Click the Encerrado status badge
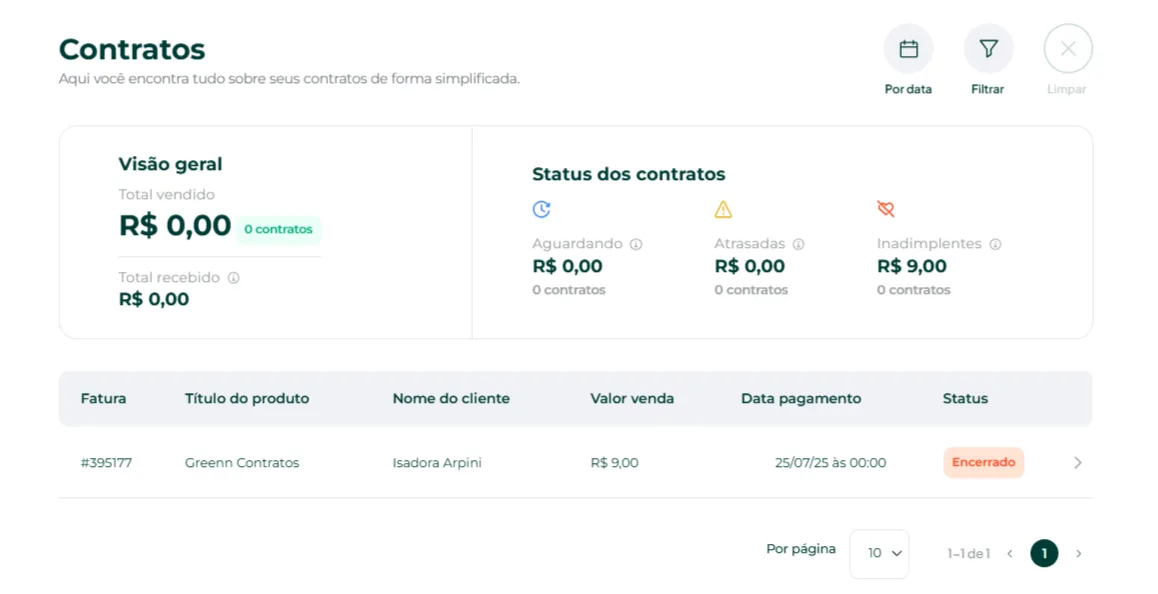This screenshot has width=1158, height=594. point(983,462)
